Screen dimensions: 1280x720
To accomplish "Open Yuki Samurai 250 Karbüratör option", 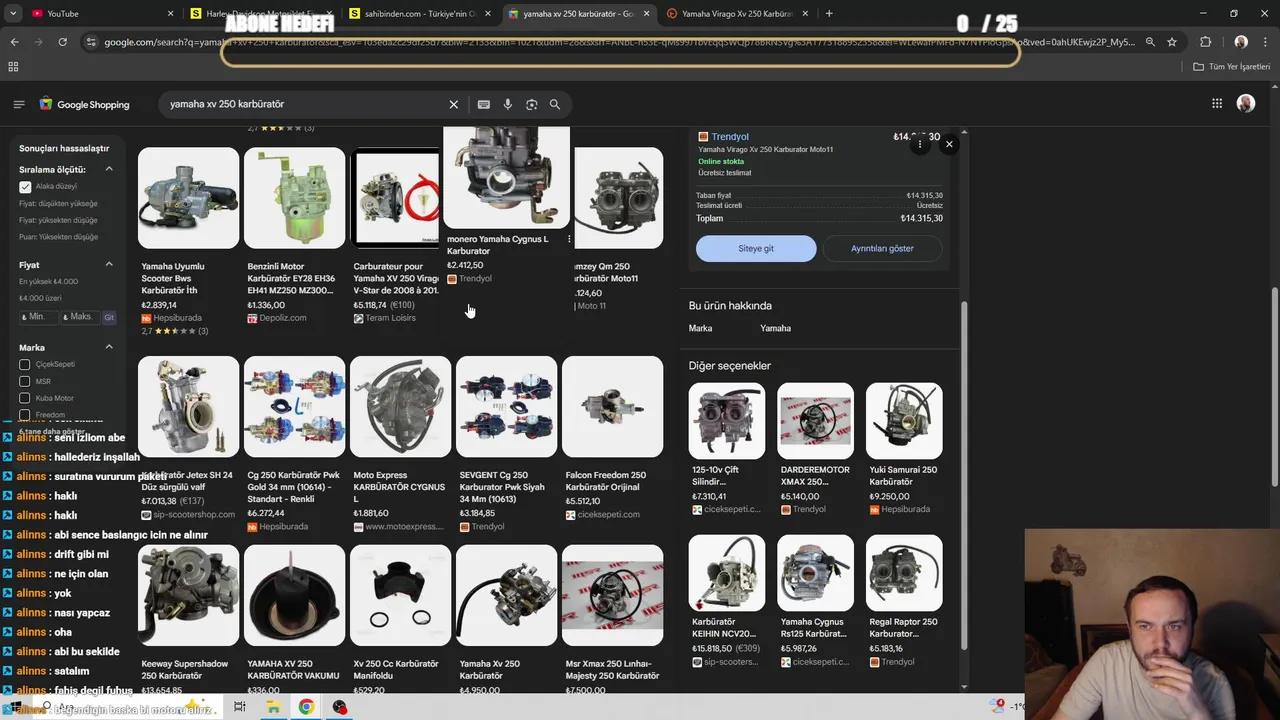I will pyautogui.click(x=904, y=449).
